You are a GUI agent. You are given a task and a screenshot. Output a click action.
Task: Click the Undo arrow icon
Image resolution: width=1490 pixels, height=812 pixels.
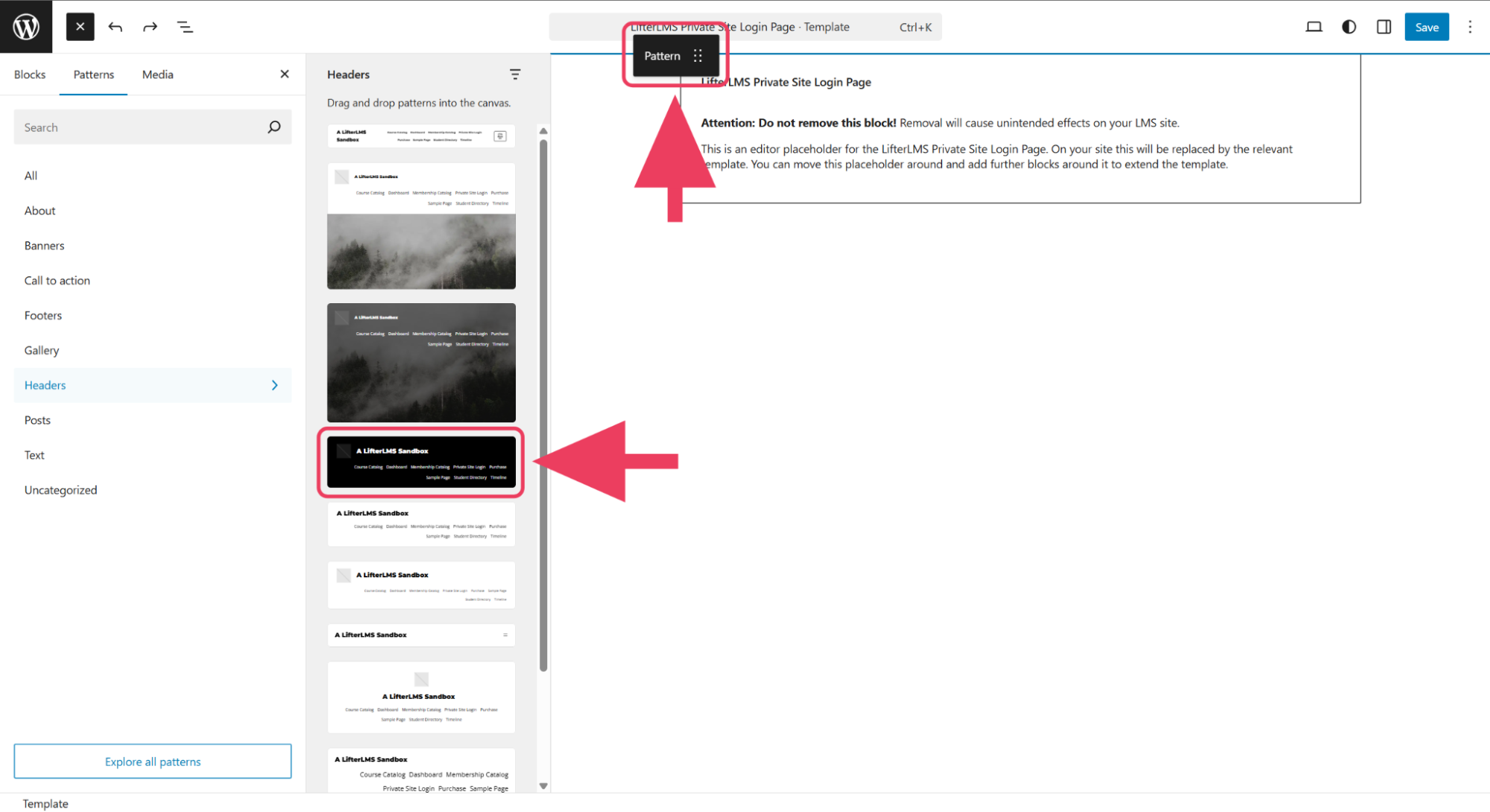pyautogui.click(x=116, y=27)
